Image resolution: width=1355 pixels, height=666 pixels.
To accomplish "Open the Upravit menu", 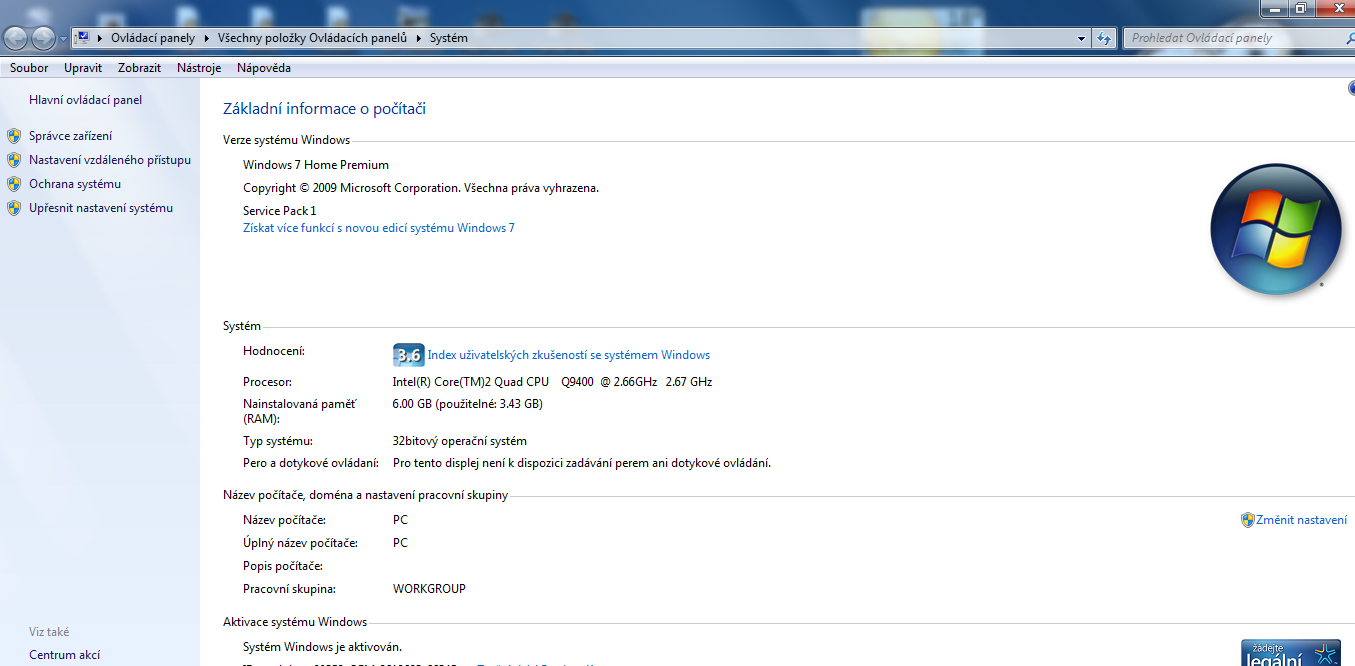I will (x=83, y=68).
